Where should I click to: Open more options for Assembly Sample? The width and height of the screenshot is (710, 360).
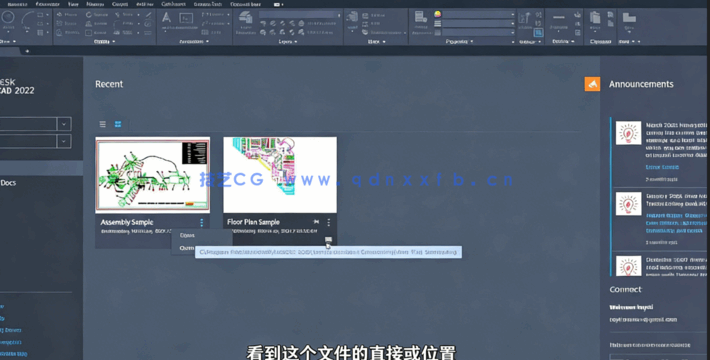pyautogui.click(x=202, y=222)
